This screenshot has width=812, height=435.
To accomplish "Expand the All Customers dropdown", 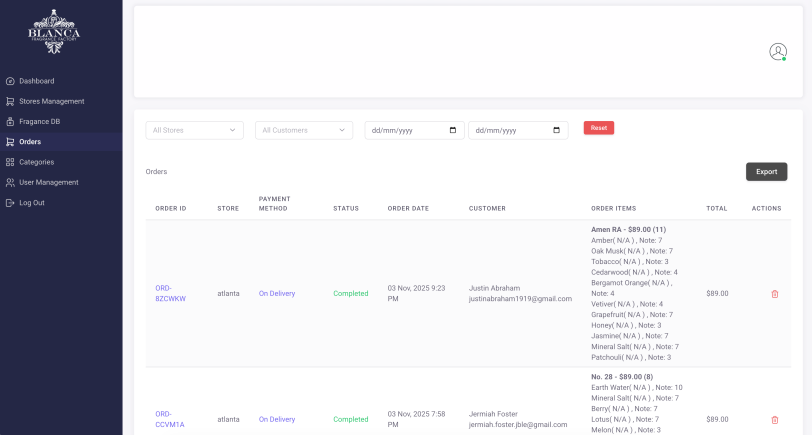I will [x=302, y=130].
